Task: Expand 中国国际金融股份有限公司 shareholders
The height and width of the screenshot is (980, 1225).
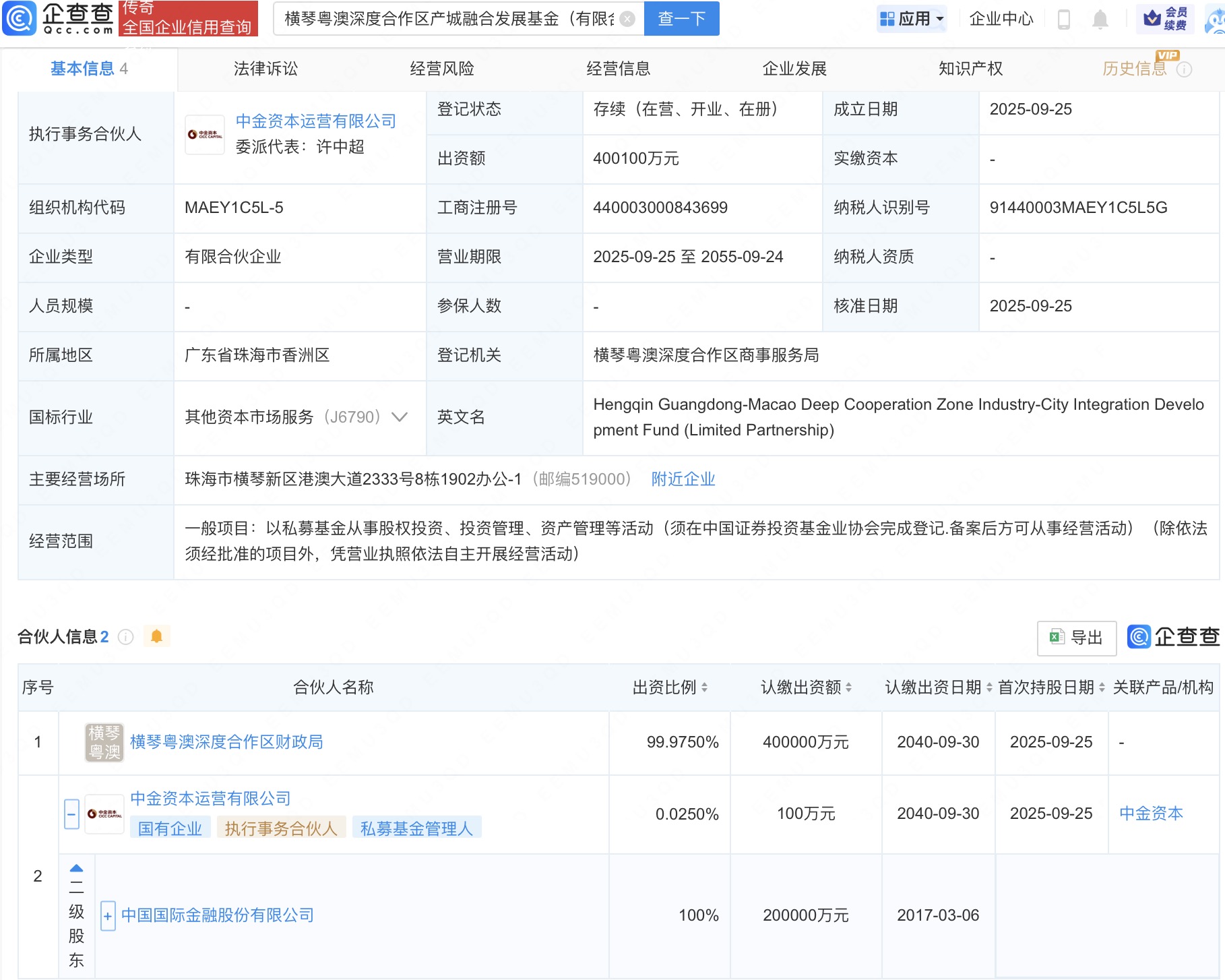Action: pyautogui.click(x=107, y=916)
